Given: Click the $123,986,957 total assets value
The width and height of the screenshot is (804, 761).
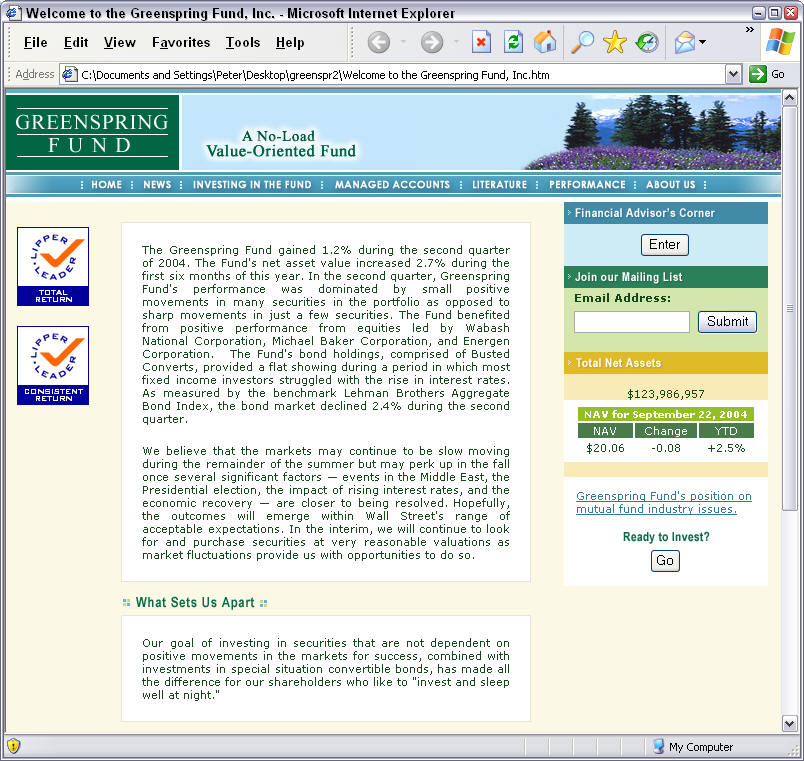Looking at the screenshot, I should point(666,394).
